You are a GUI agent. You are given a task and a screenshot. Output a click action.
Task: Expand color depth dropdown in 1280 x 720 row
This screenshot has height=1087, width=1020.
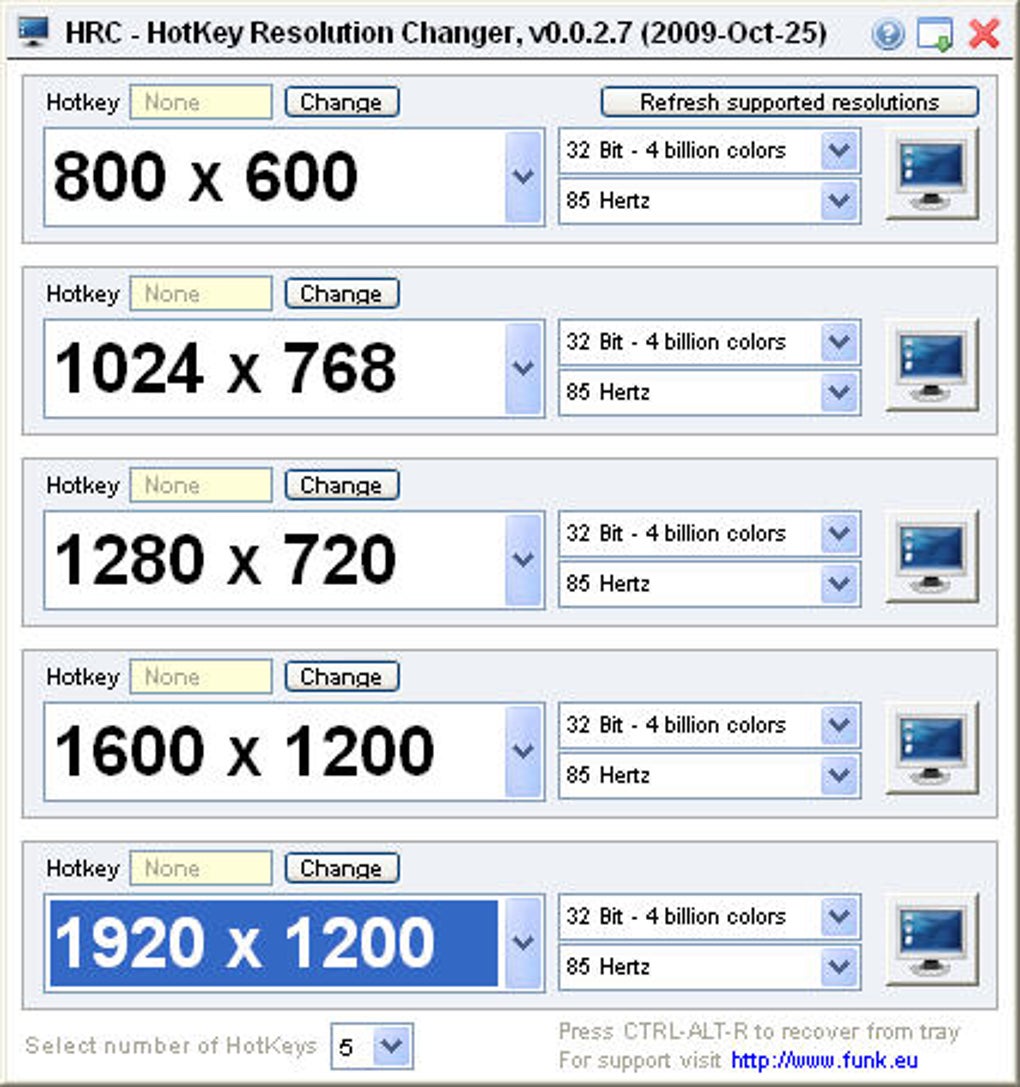[x=839, y=533]
